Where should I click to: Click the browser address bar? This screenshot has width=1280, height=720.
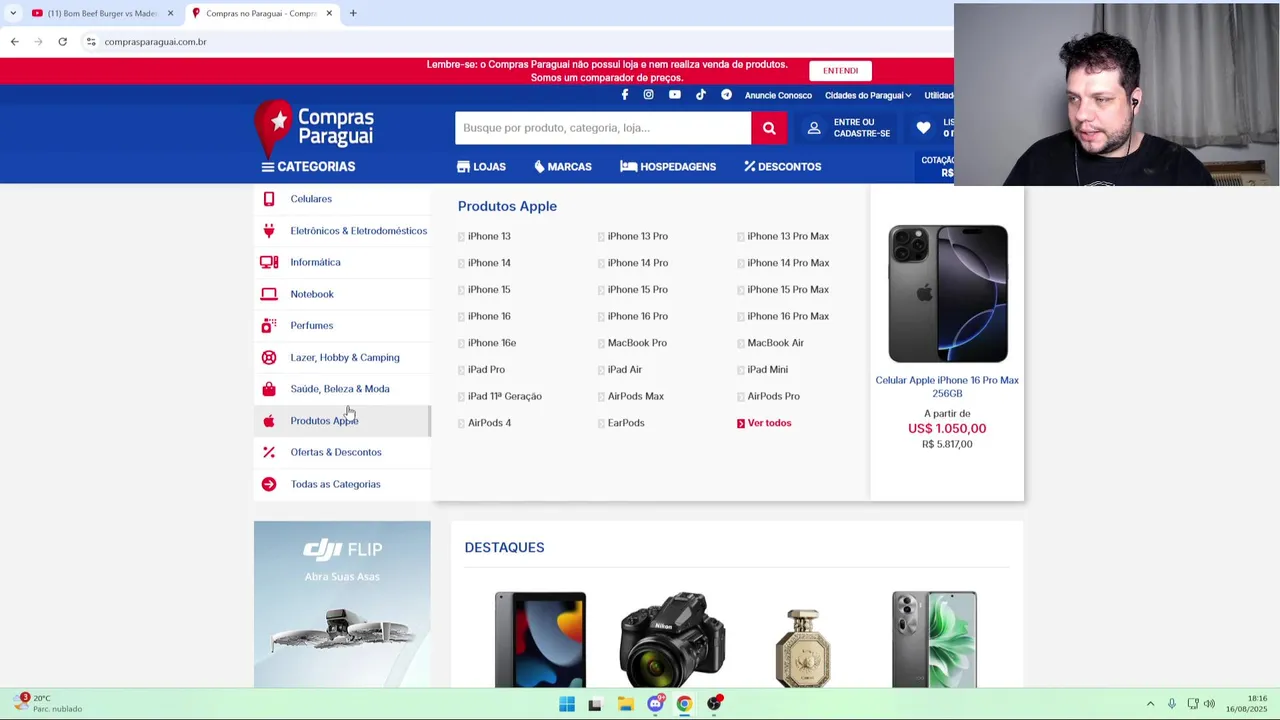pyautogui.click(x=520, y=41)
